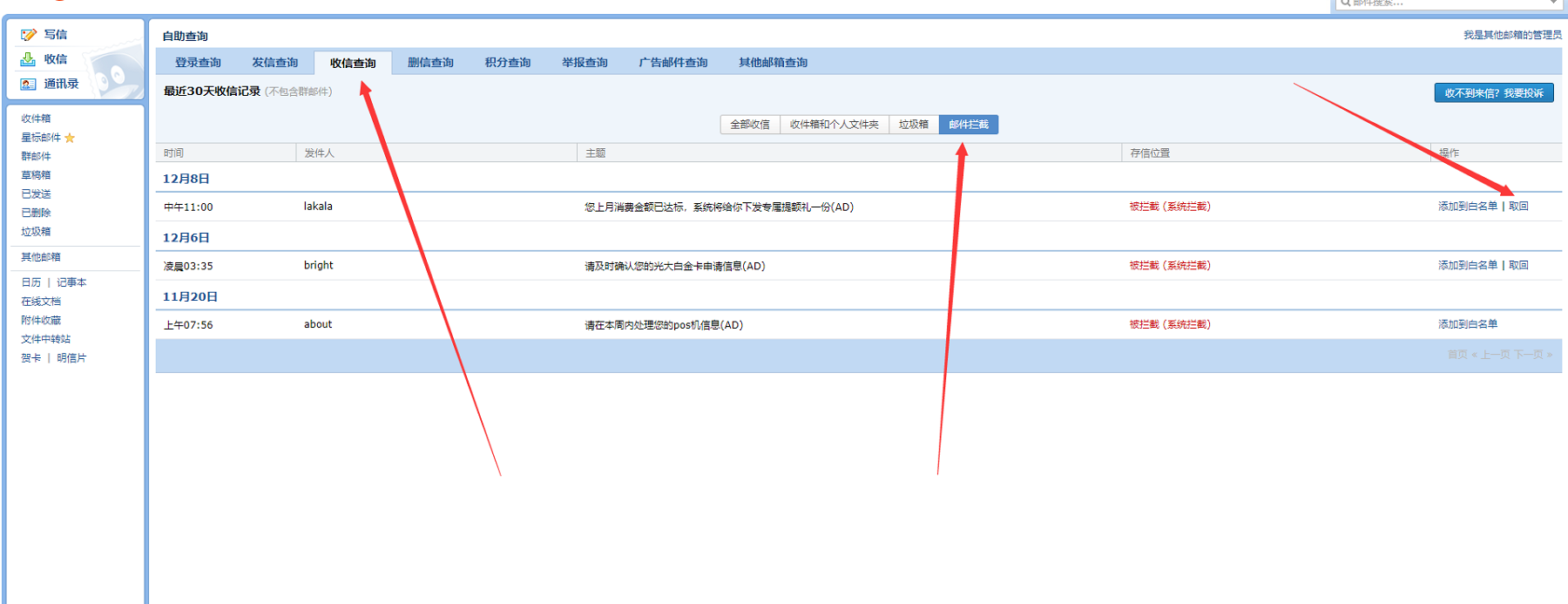The image size is (1568, 604).
Task: Expand the search box dropdown arrow
Action: (x=1553, y=3)
